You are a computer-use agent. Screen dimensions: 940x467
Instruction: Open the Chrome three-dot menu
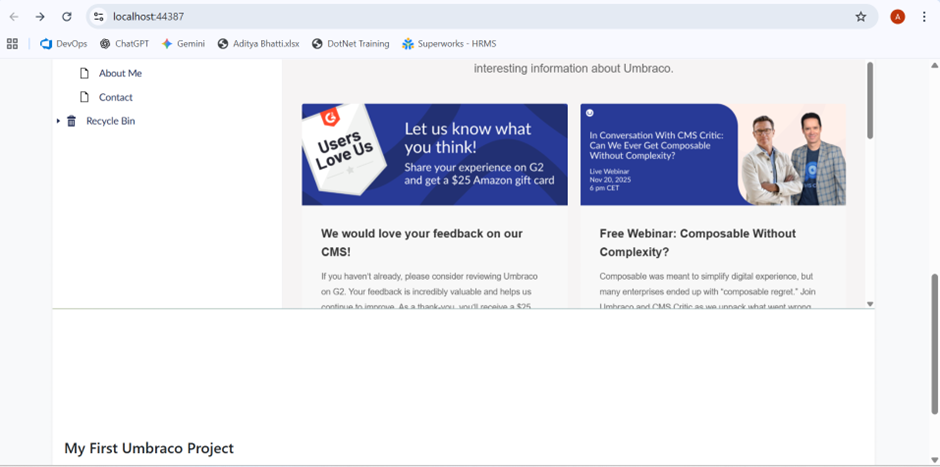coord(925,17)
